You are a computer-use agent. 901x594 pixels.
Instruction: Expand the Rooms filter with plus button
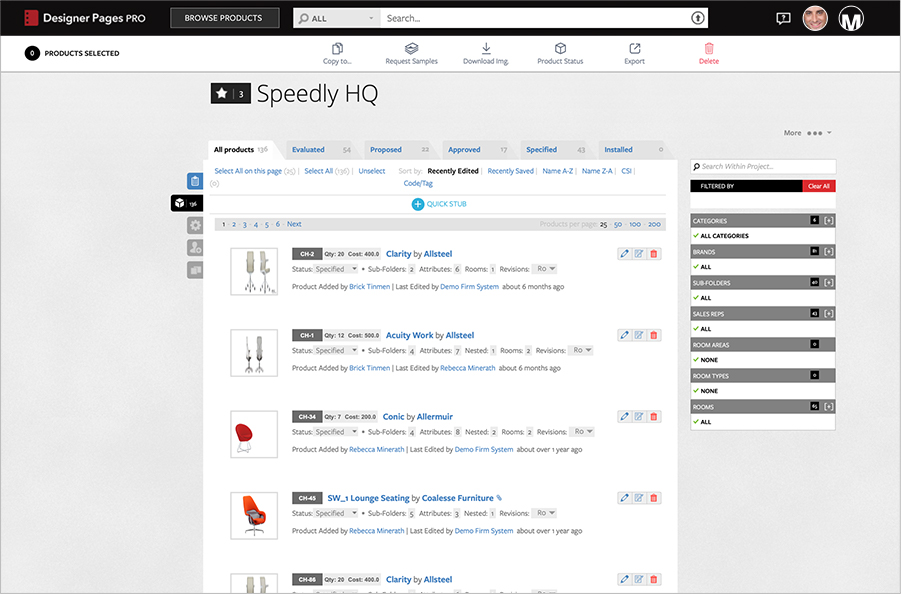pos(829,407)
